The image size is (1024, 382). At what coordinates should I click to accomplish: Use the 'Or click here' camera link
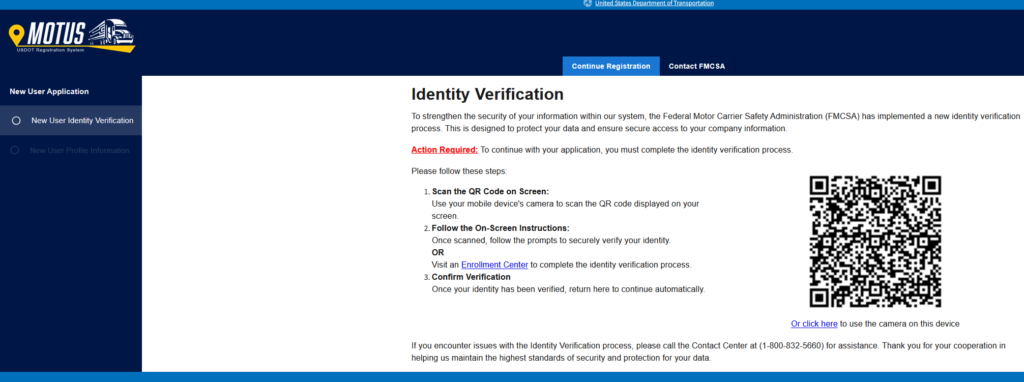tap(814, 324)
